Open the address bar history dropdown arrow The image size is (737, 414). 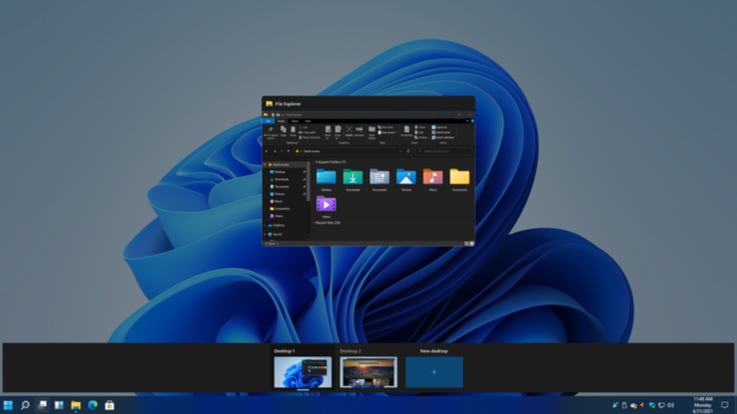click(x=400, y=151)
